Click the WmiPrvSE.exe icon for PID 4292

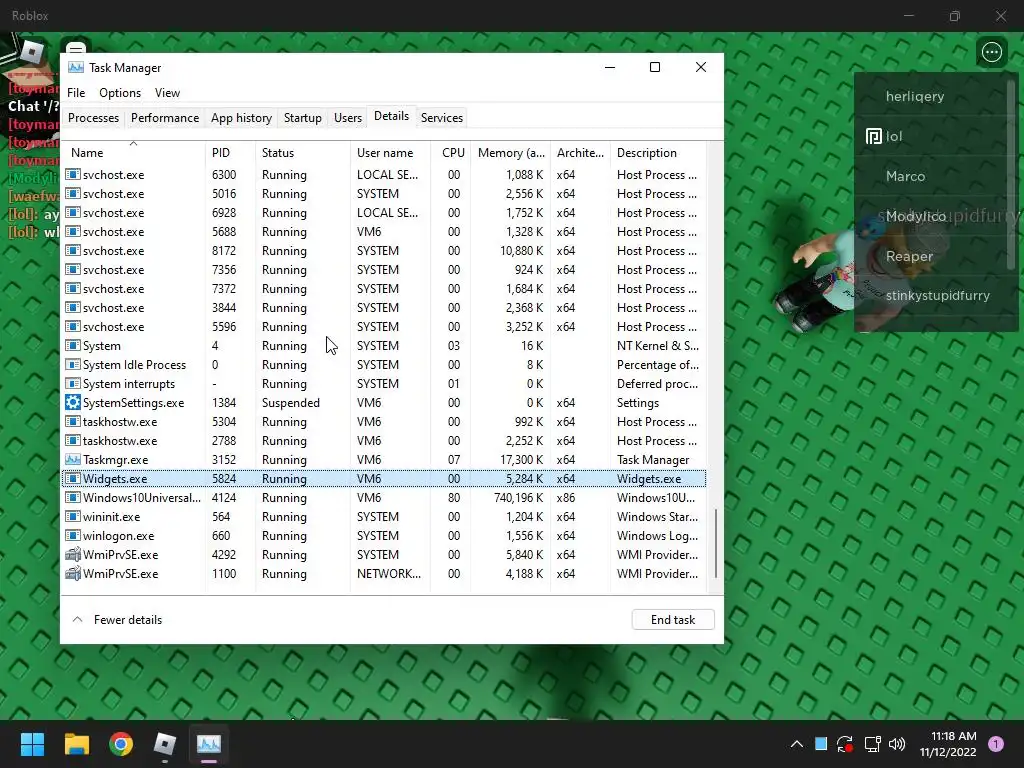pos(72,554)
